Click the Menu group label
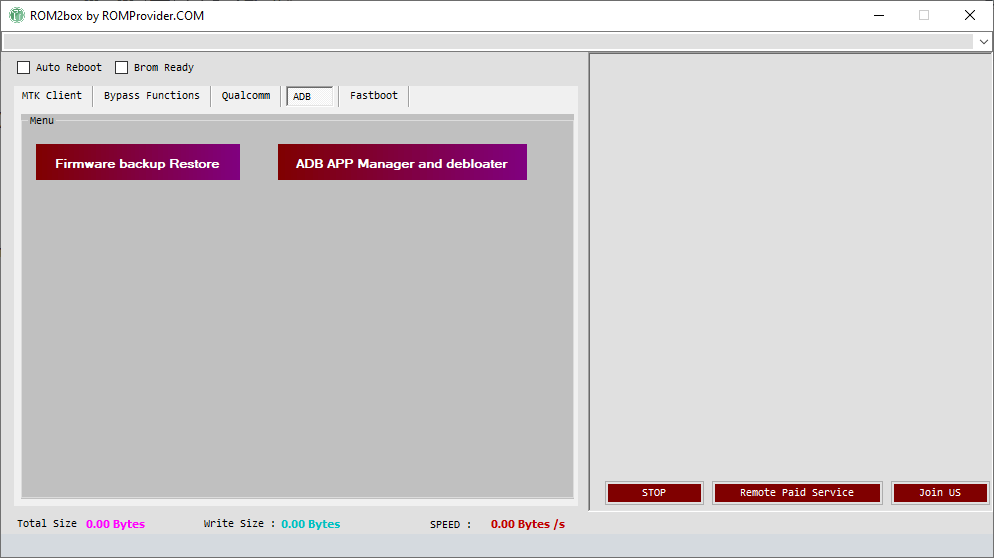Image resolution: width=994 pixels, height=558 pixels. pyautogui.click(x=42, y=120)
